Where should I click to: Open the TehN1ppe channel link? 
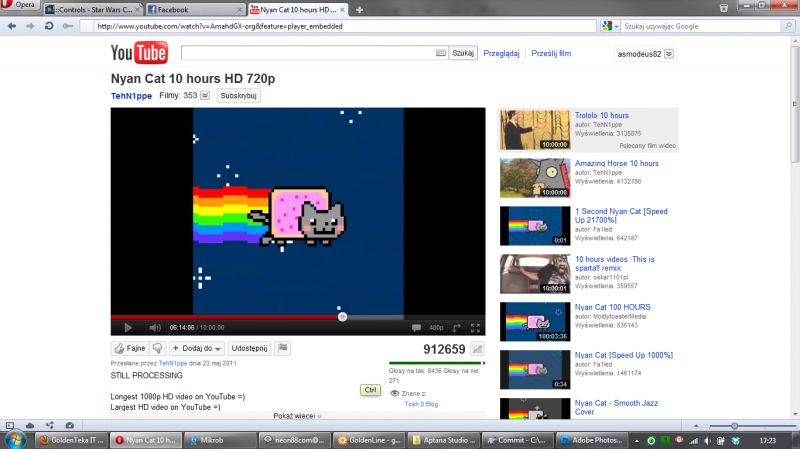[131, 96]
